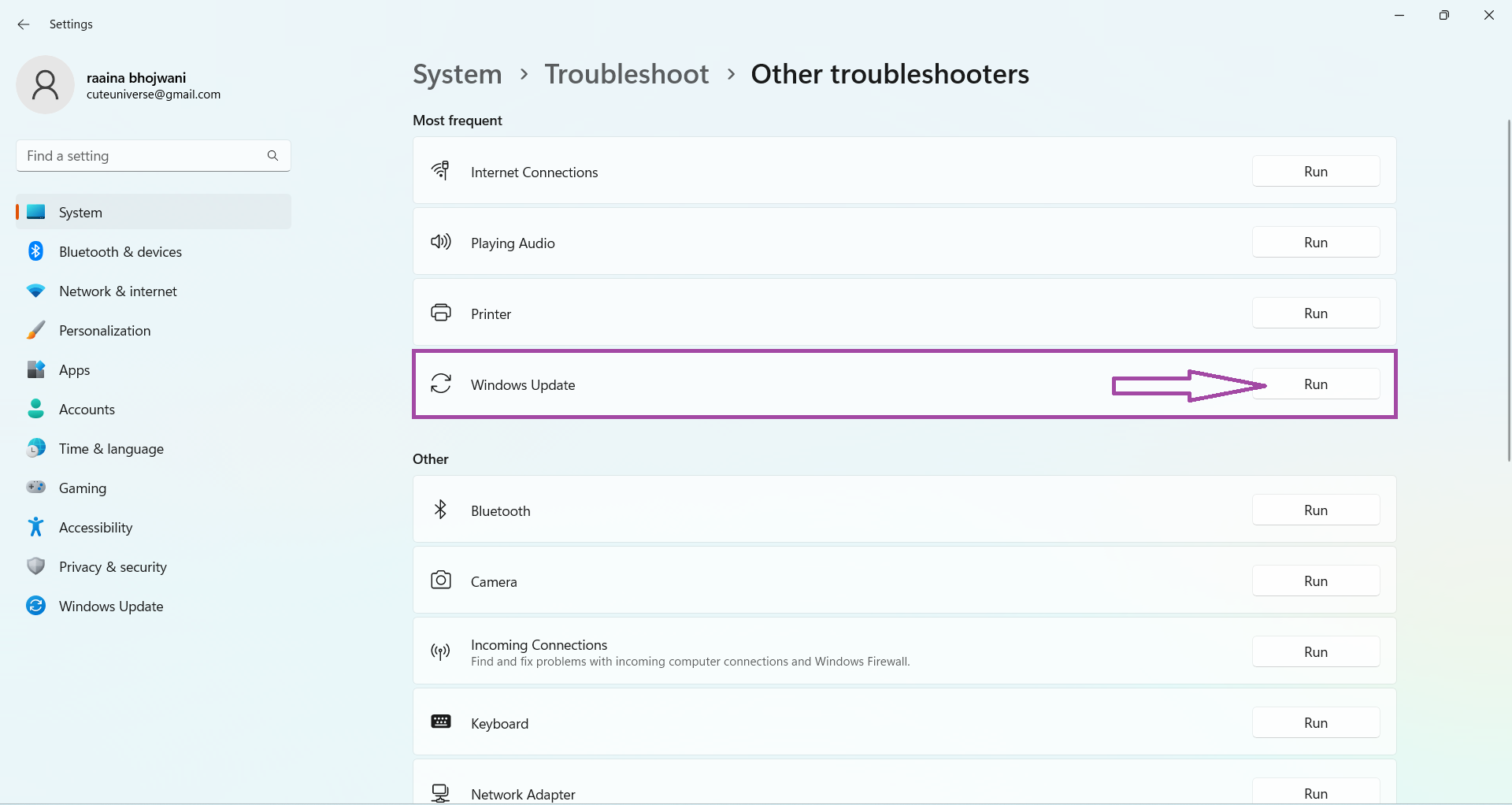
Task: Open Time & language settings
Action: (111, 449)
